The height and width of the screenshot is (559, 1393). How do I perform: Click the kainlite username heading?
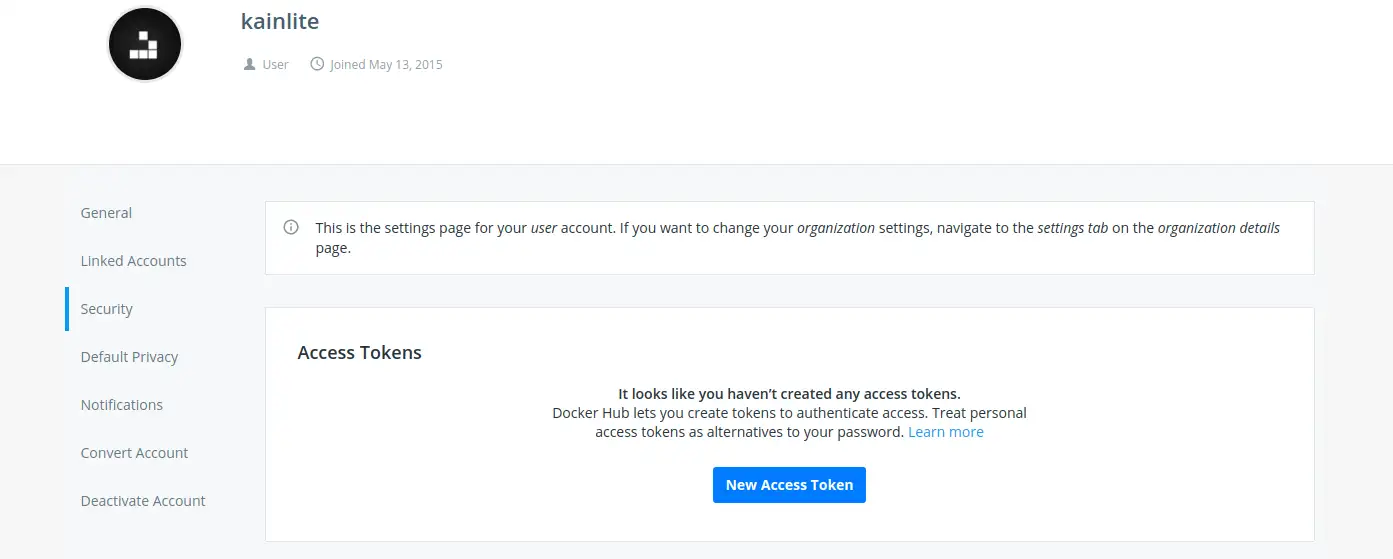tap(280, 20)
